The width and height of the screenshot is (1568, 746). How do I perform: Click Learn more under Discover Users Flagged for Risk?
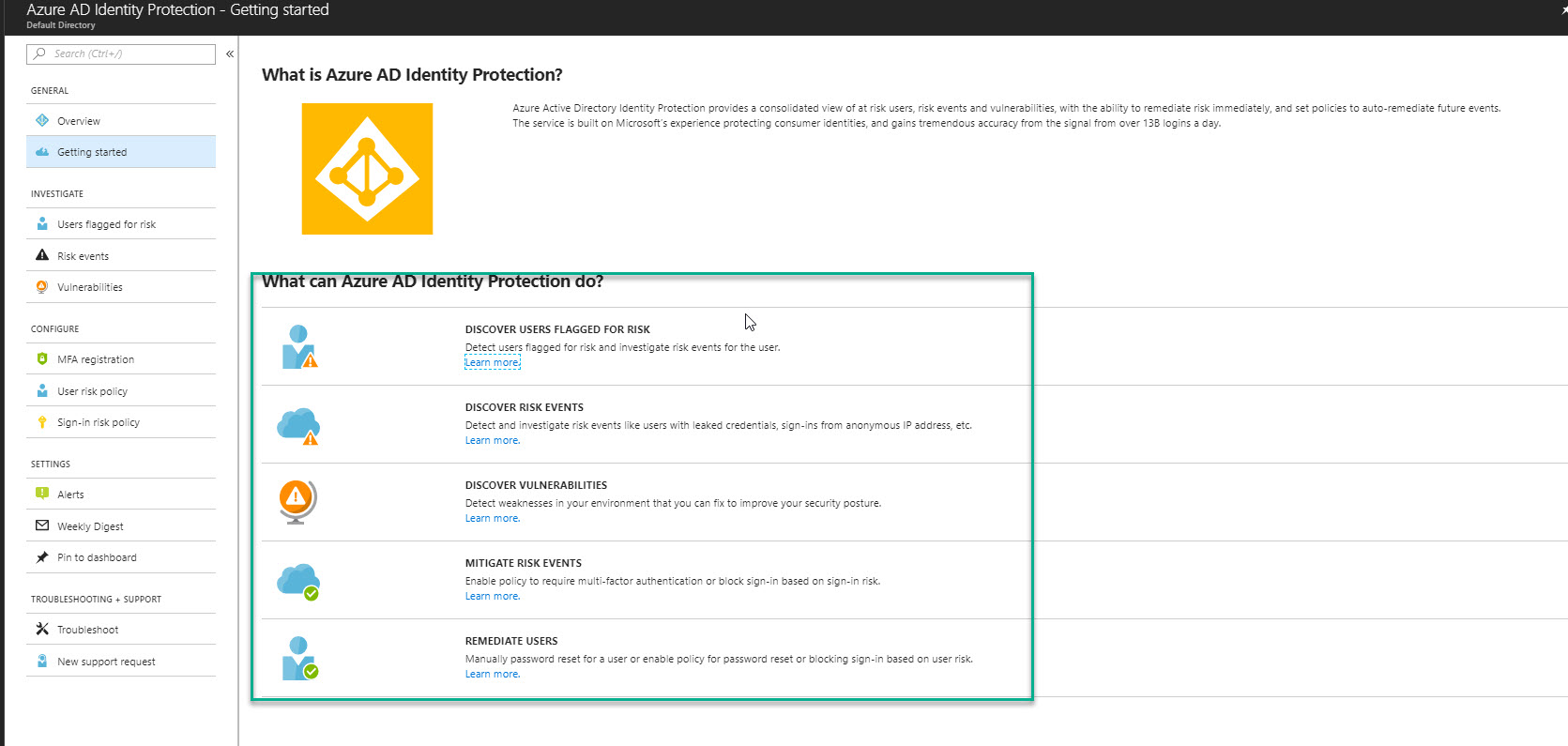(x=492, y=363)
